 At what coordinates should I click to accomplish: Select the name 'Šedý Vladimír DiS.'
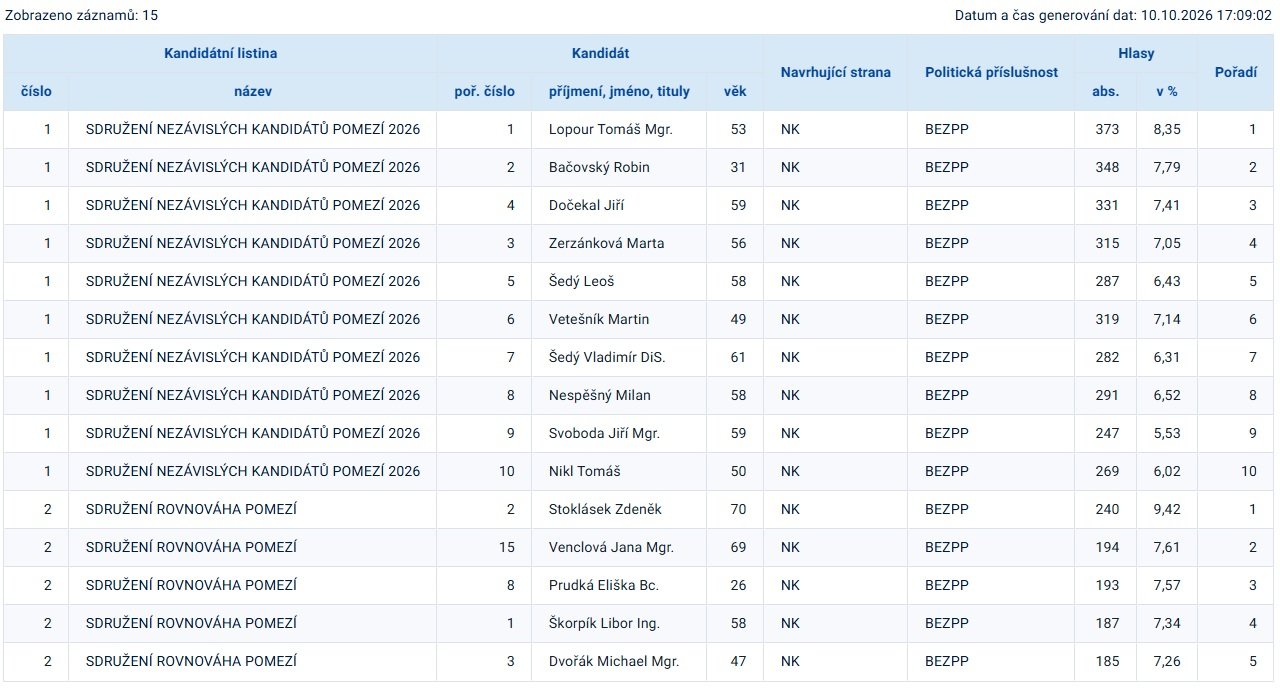pyautogui.click(x=607, y=357)
